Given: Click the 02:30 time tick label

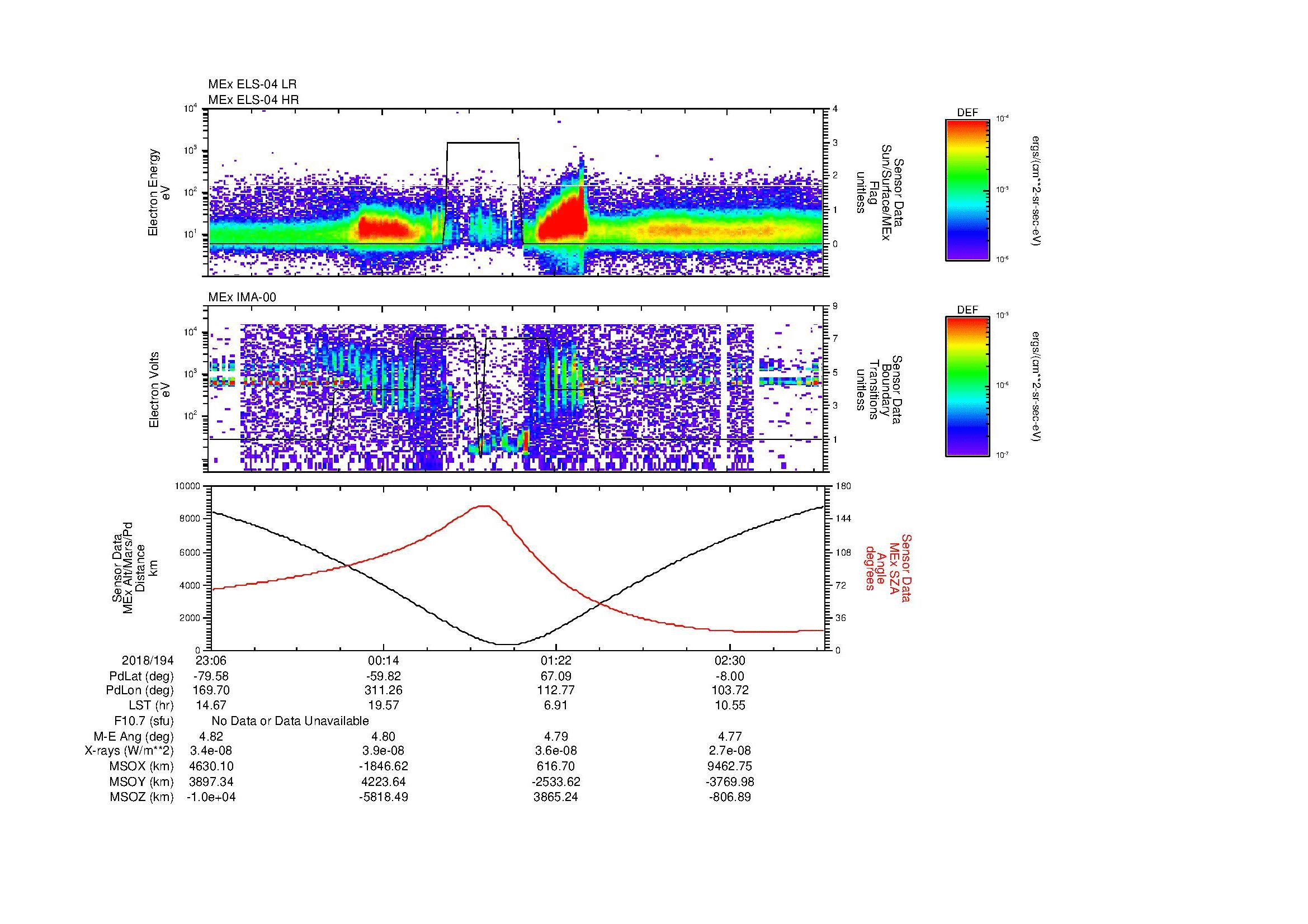Looking at the screenshot, I should pos(730,660).
